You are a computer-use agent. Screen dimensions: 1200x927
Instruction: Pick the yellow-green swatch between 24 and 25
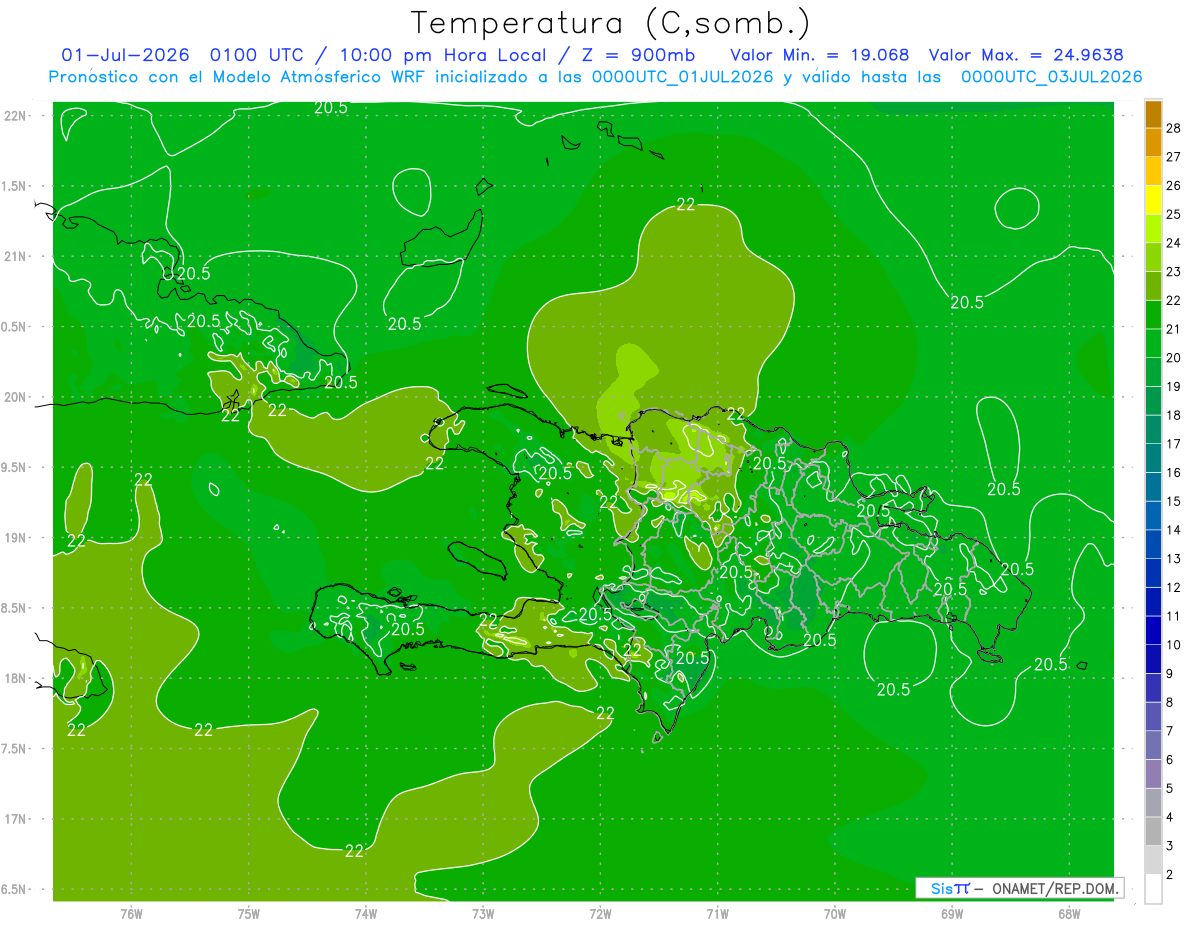[x=1153, y=228]
